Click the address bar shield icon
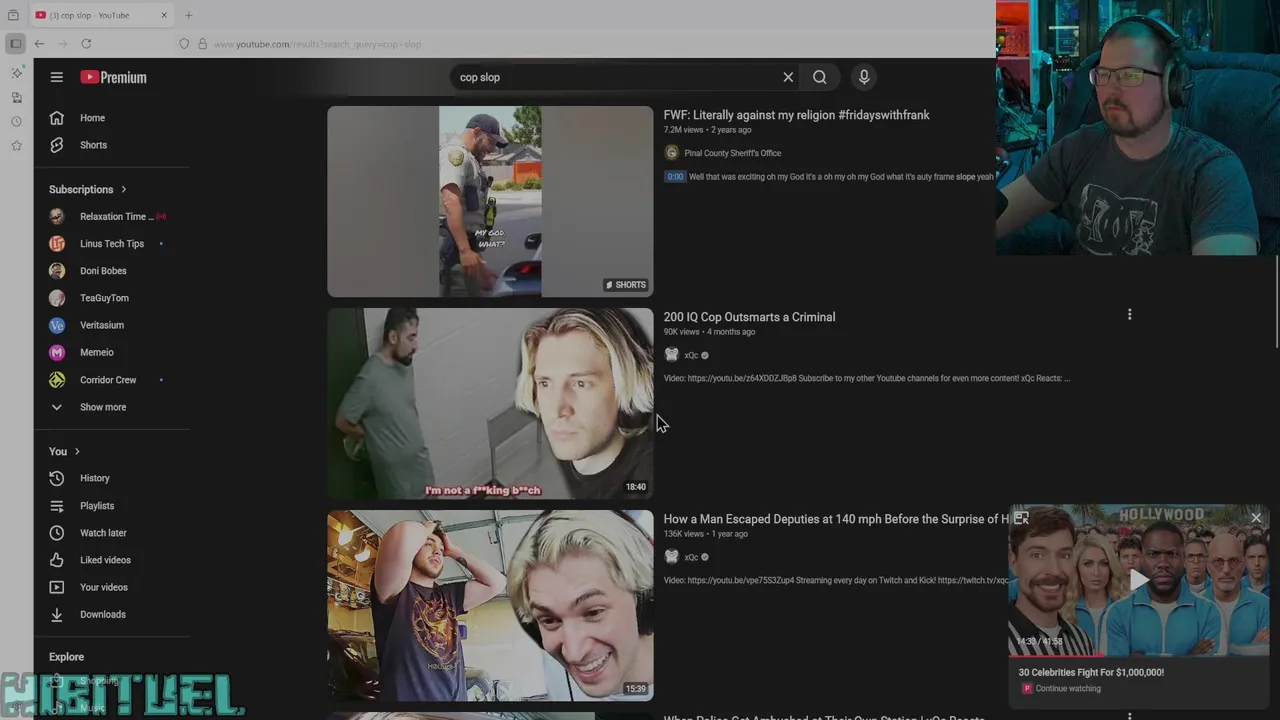 (x=184, y=44)
